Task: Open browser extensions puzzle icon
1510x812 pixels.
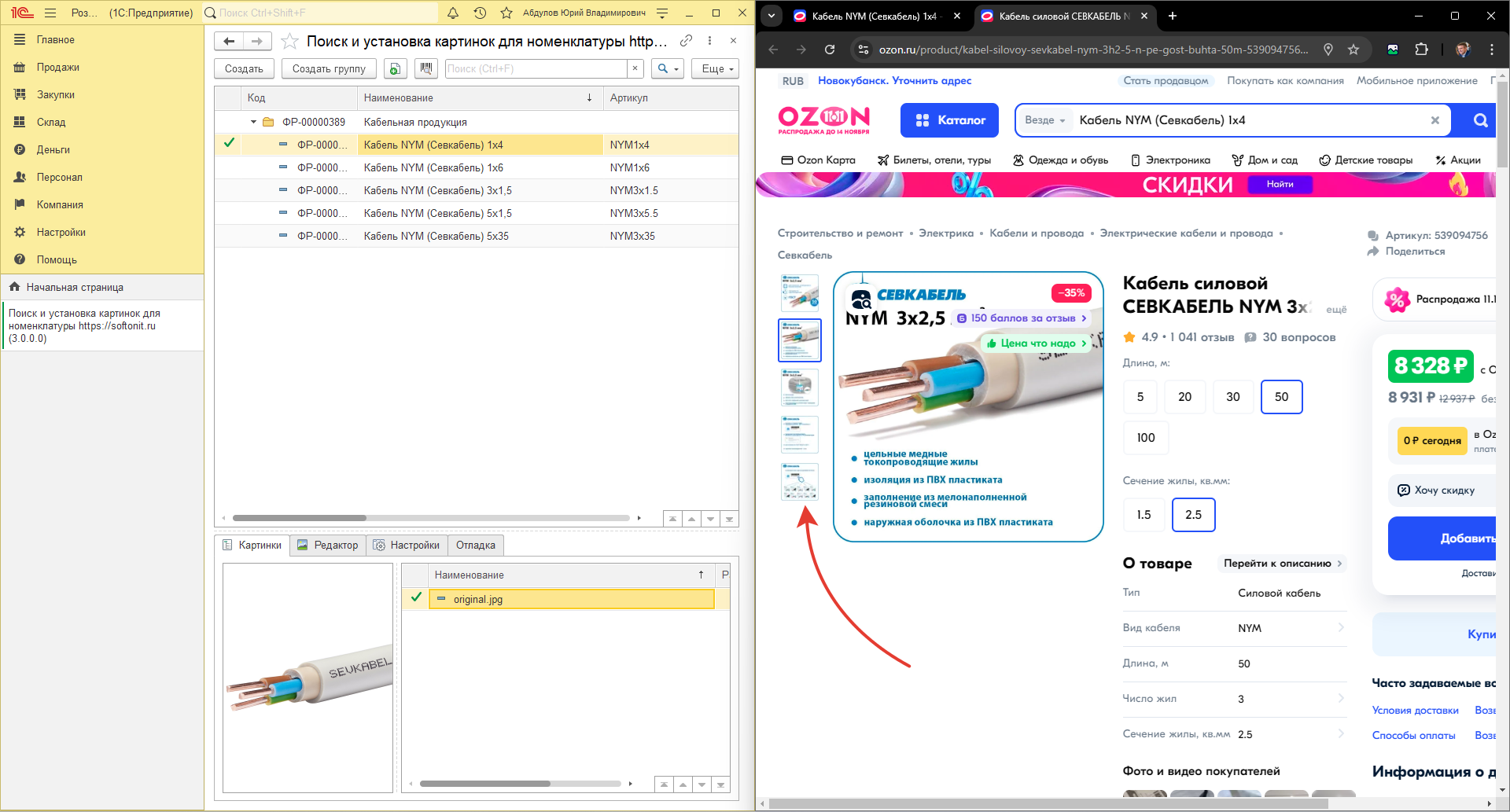Action: click(1421, 50)
